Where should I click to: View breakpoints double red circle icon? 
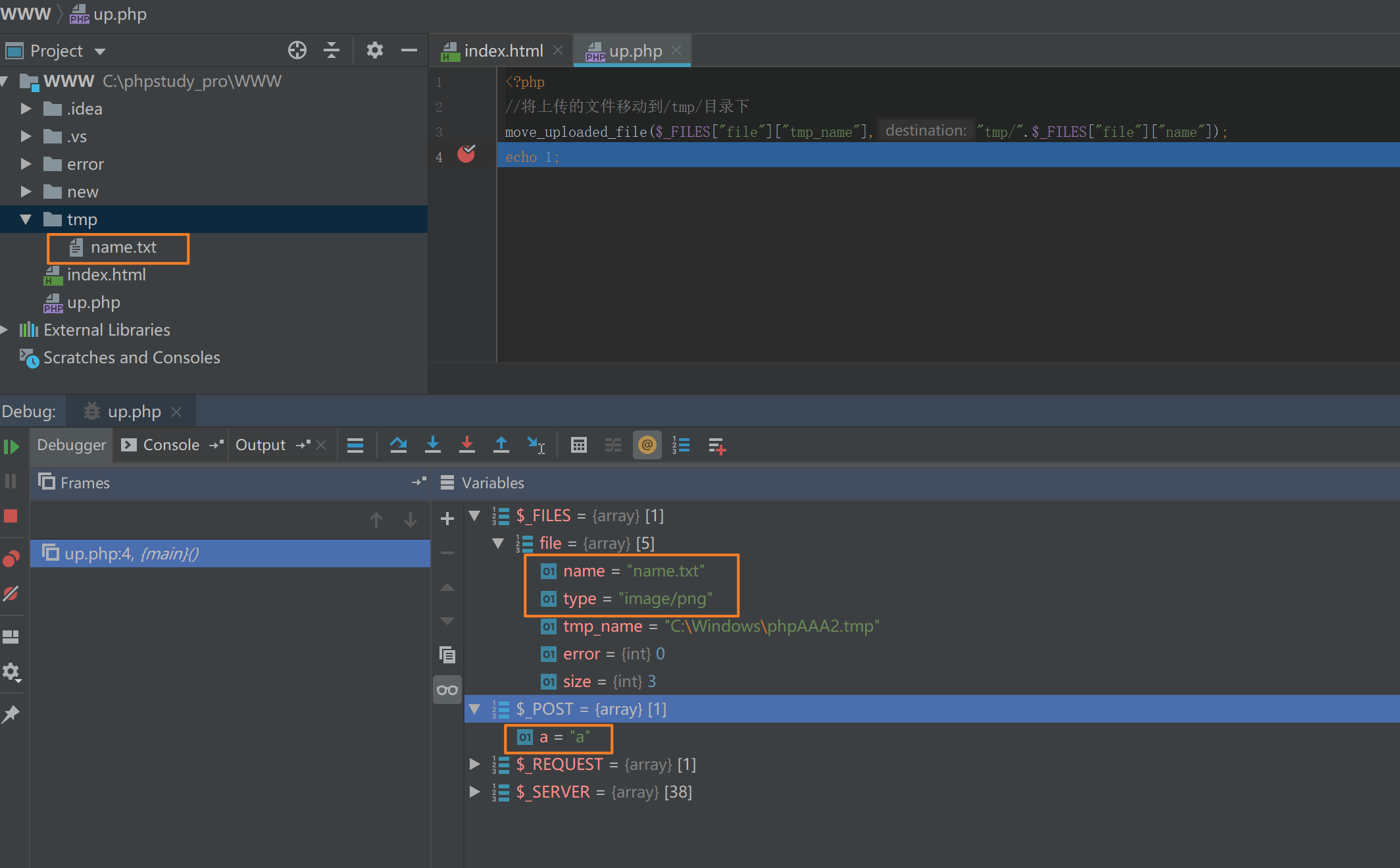pos(11,558)
